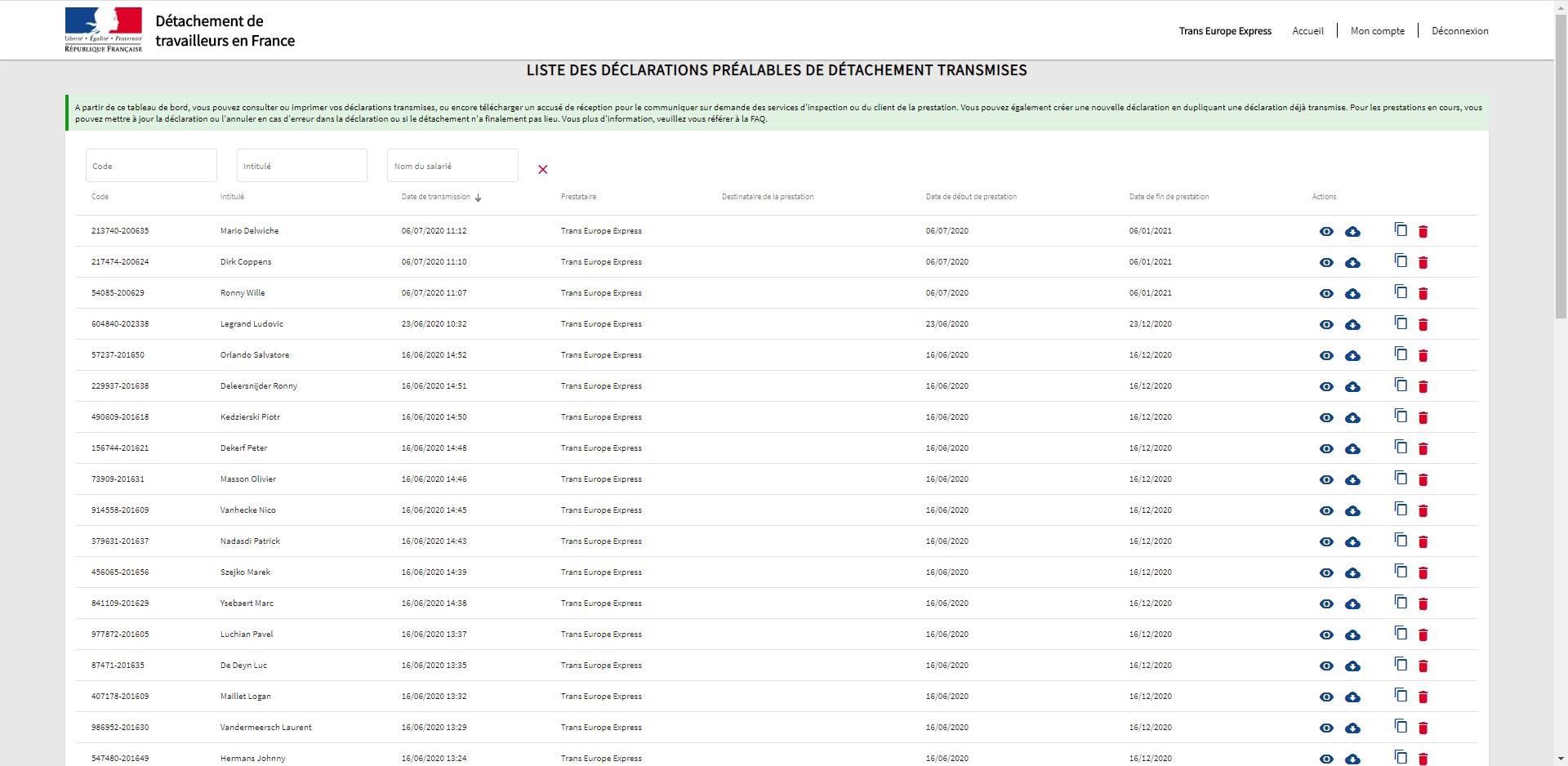View the Luchian Pavel declaration
This screenshot has width=1568, height=766.
coord(1326,635)
